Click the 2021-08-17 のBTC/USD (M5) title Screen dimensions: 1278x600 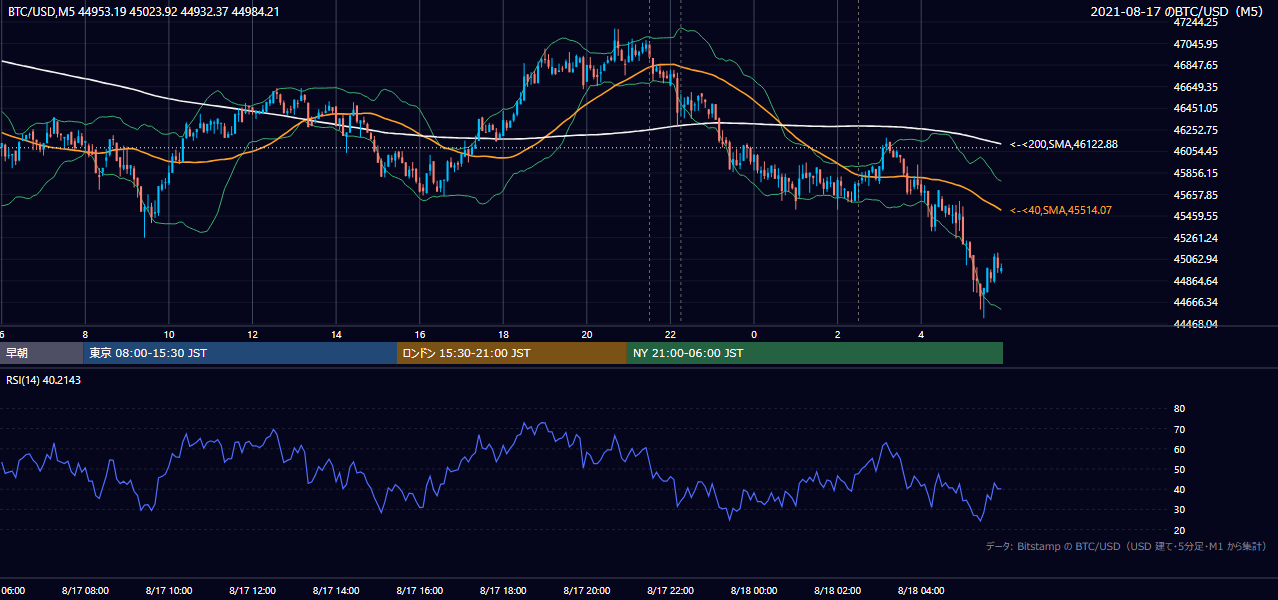point(1180,11)
